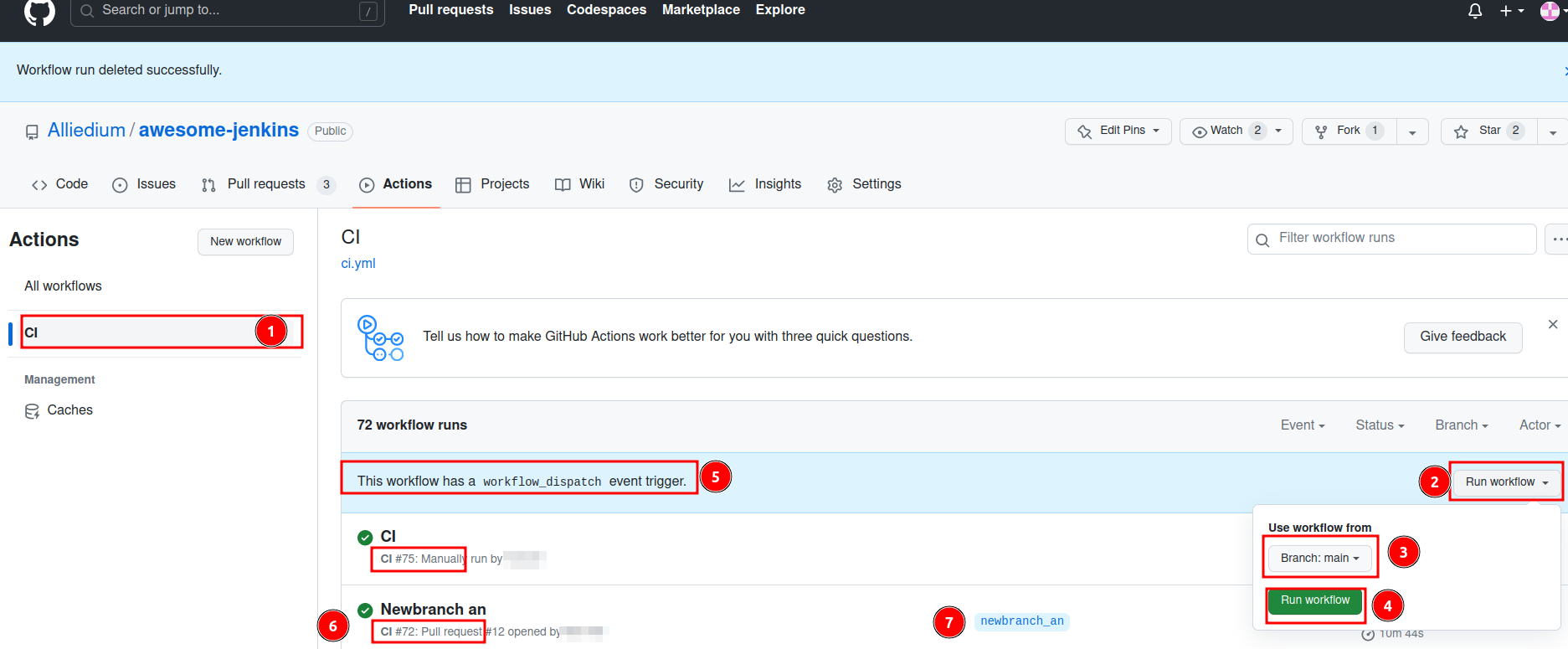Open the Alliedium owner link
The image size is (1568, 649).
[86, 131]
